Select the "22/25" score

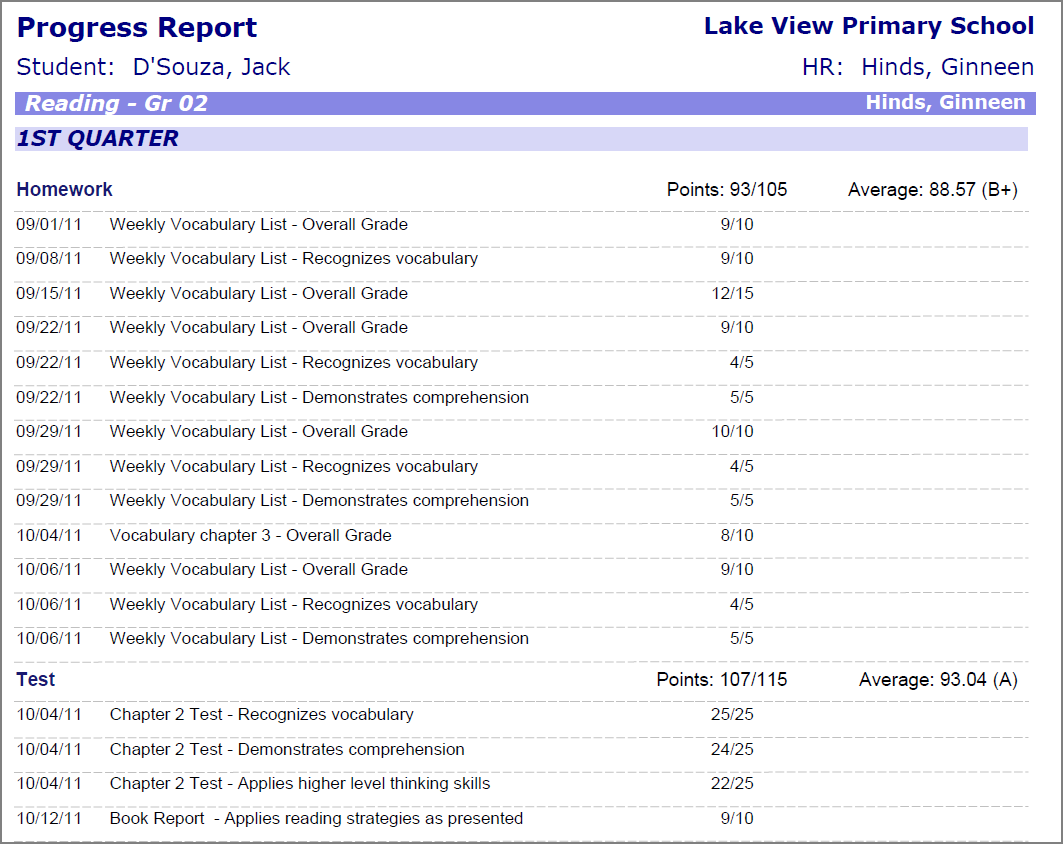coord(732,784)
